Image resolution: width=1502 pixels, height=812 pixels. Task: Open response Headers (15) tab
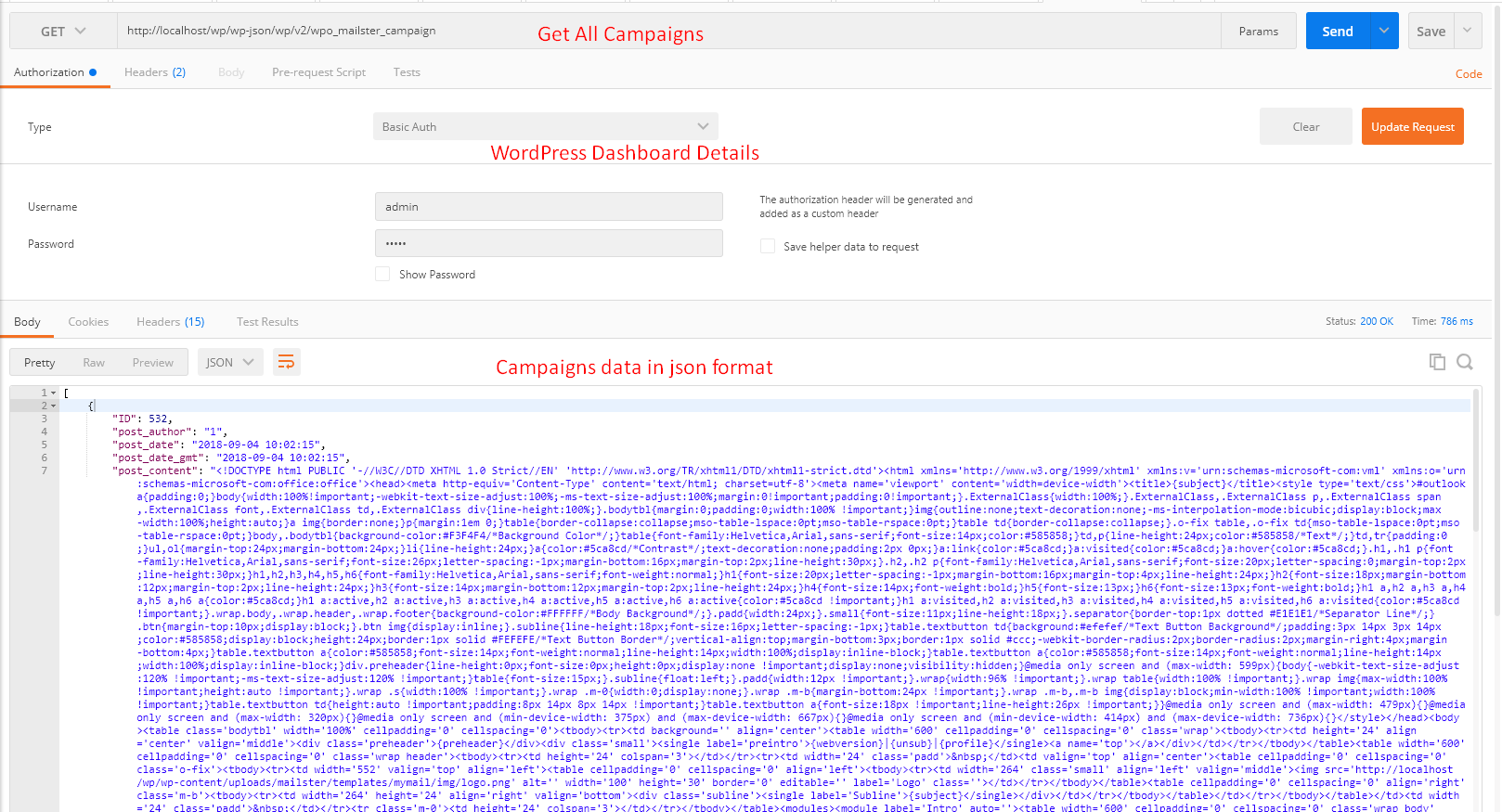click(x=171, y=322)
